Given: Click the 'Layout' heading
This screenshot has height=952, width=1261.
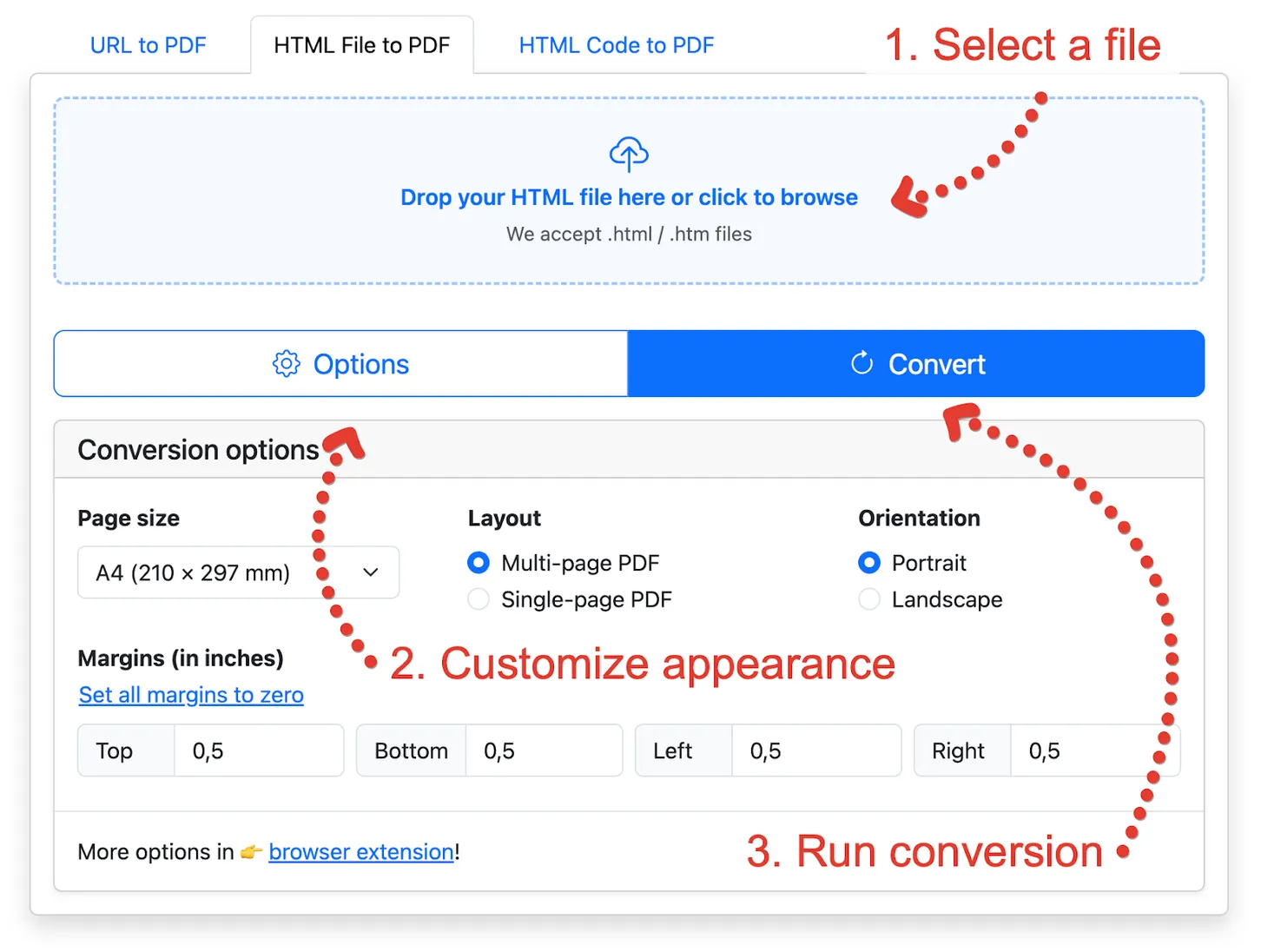Looking at the screenshot, I should pos(505,519).
